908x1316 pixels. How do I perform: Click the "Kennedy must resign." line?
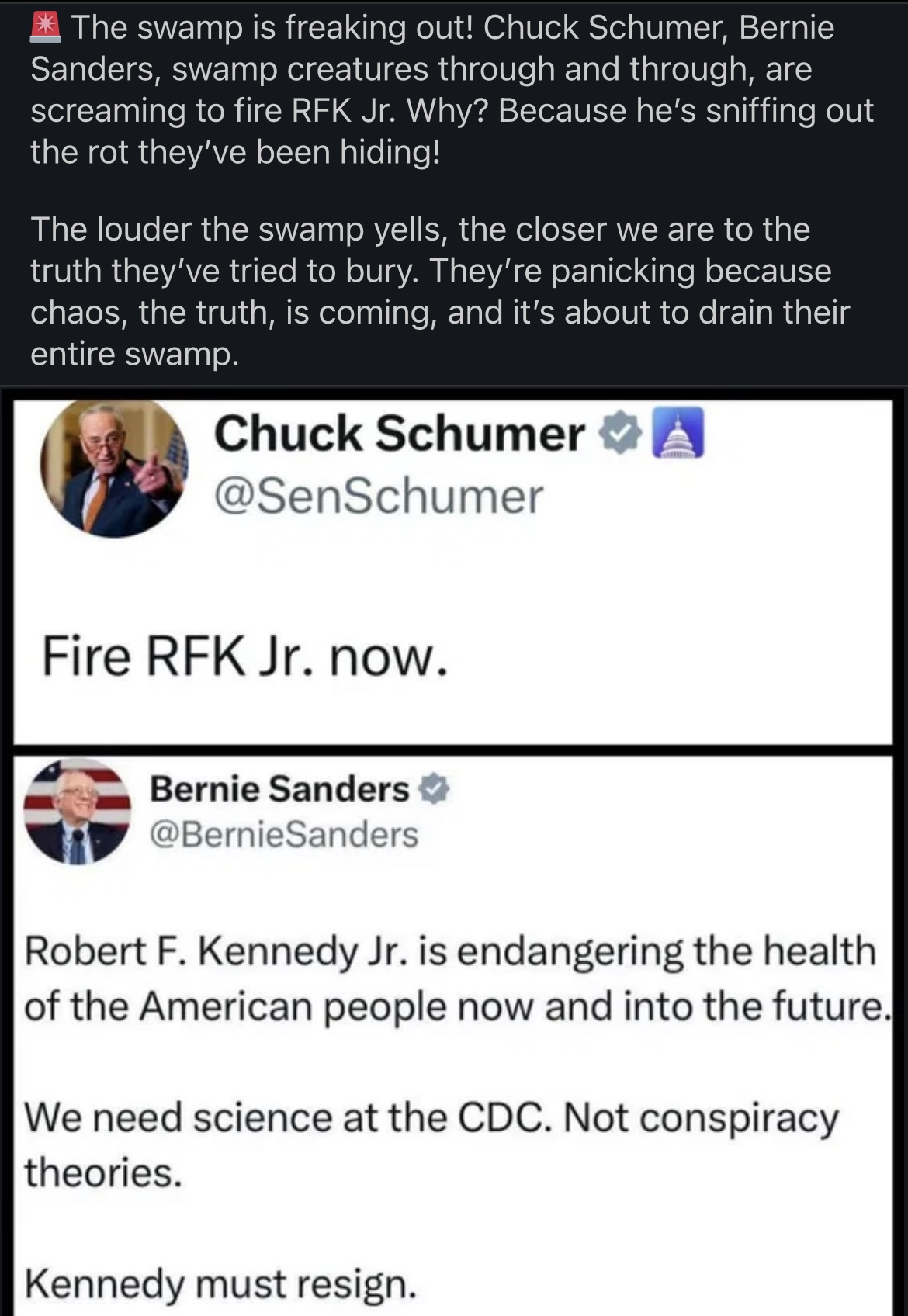(x=220, y=1284)
